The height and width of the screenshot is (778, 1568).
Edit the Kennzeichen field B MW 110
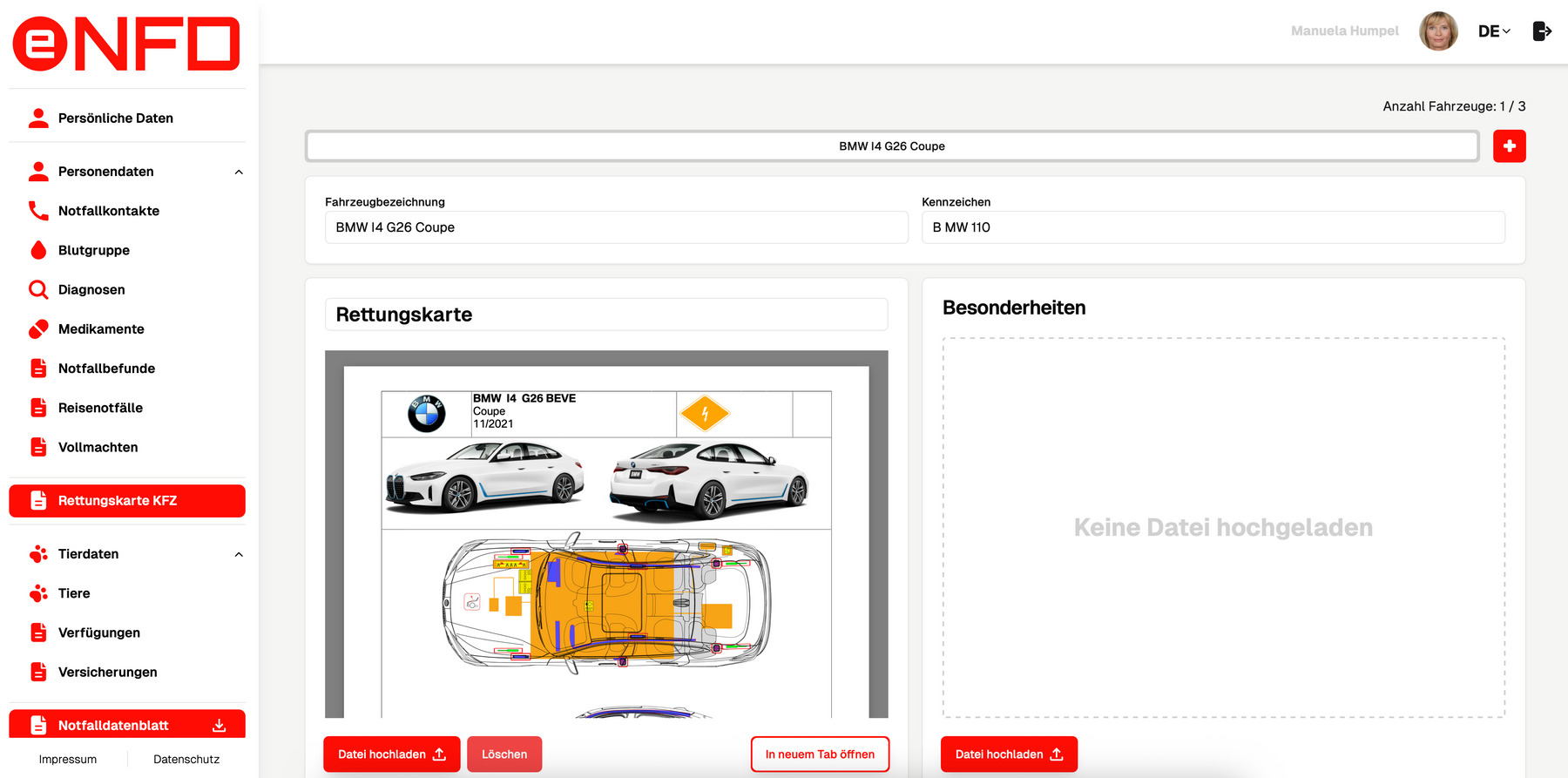1213,227
